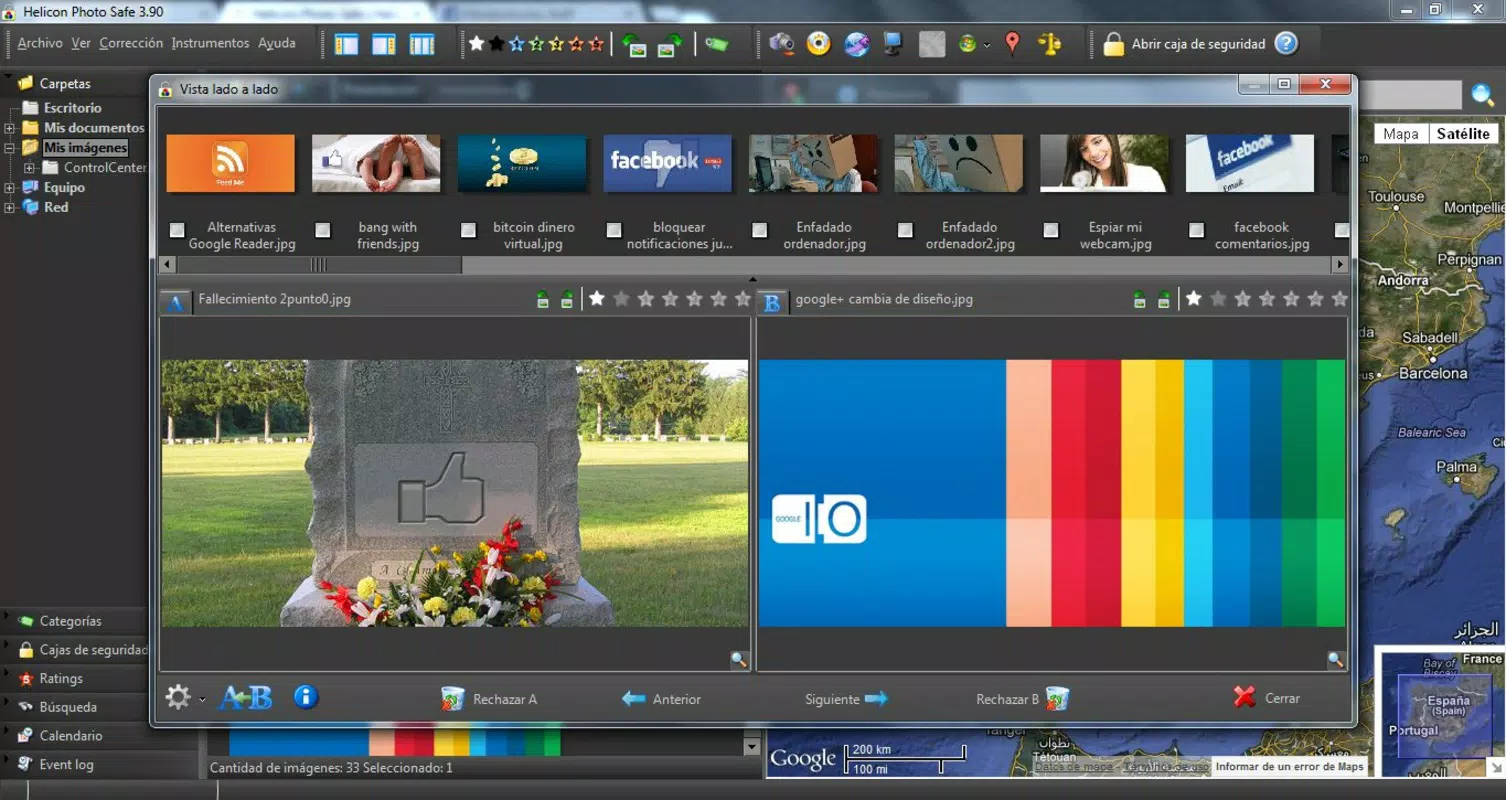Expand the Mis documentos folder node
The height and width of the screenshot is (800, 1506).
[x=9, y=128]
